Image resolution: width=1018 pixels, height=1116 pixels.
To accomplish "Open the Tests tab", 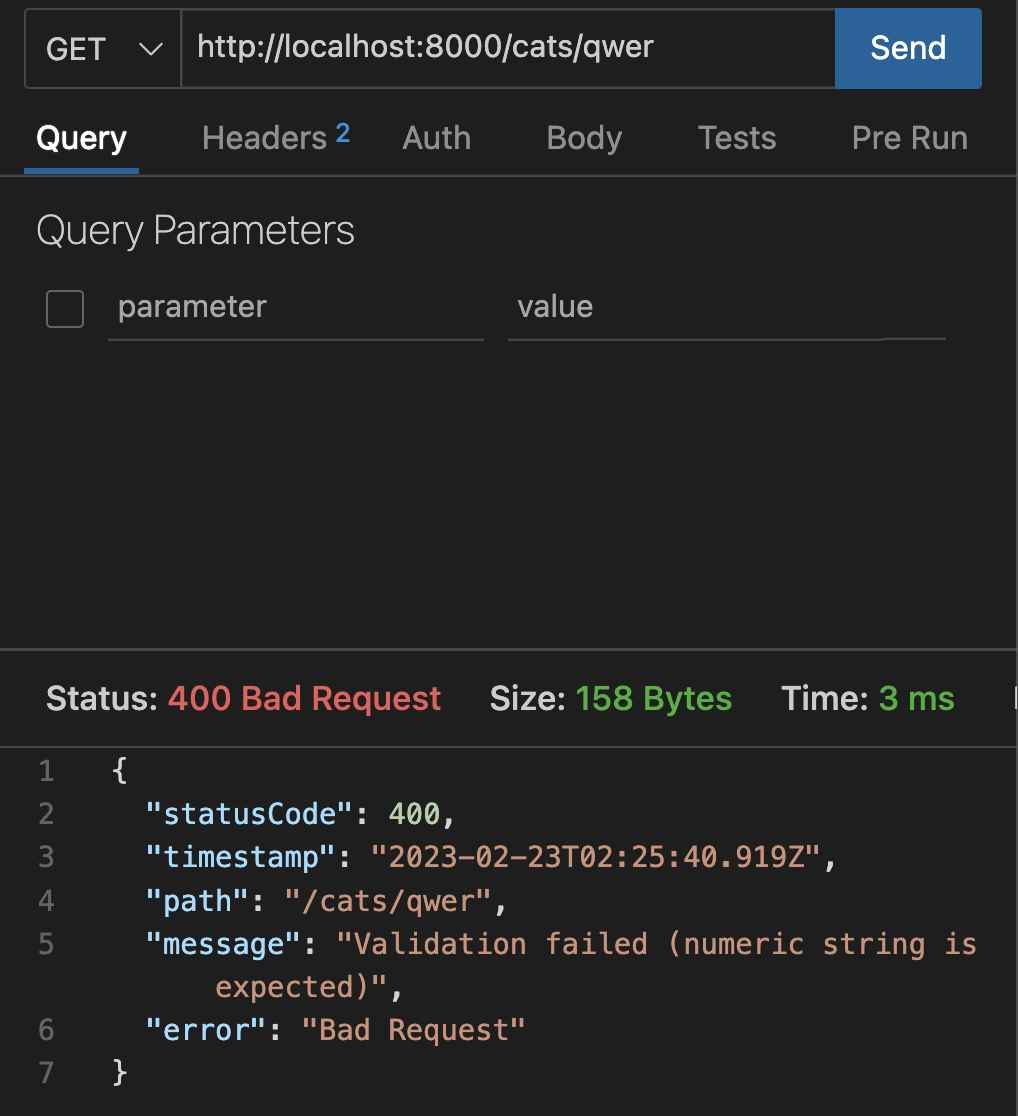I will click(737, 138).
